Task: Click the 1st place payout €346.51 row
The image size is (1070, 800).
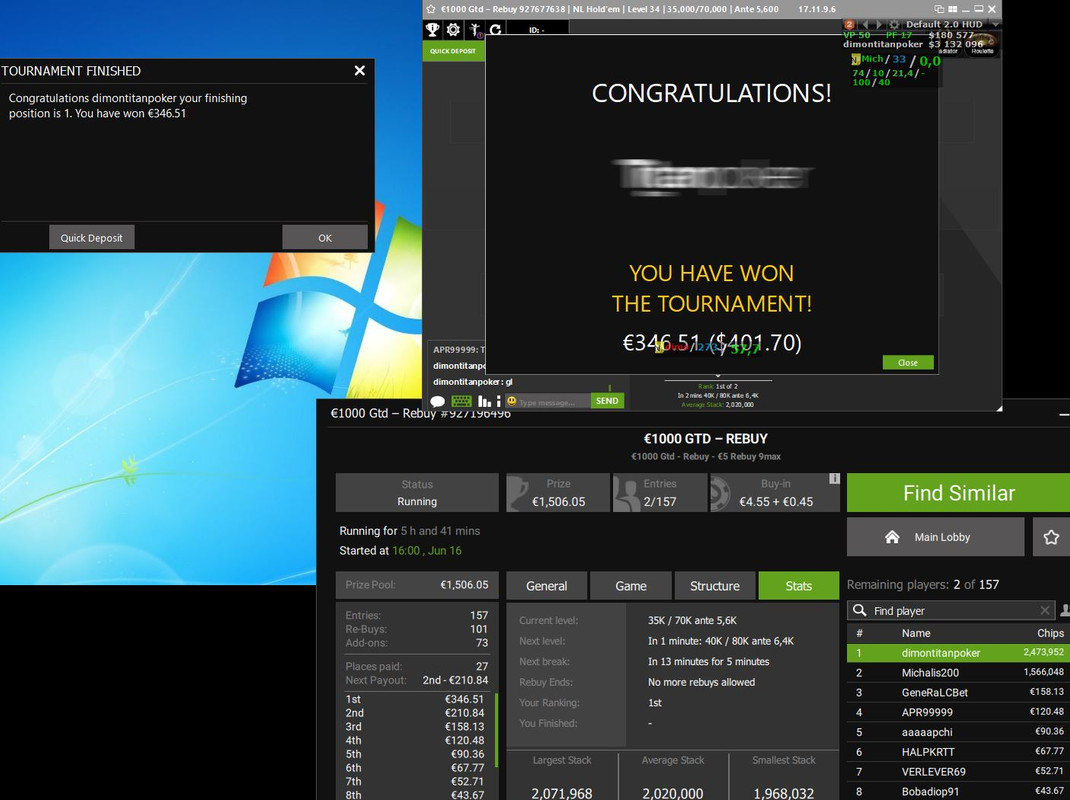Action: (416, 699)
